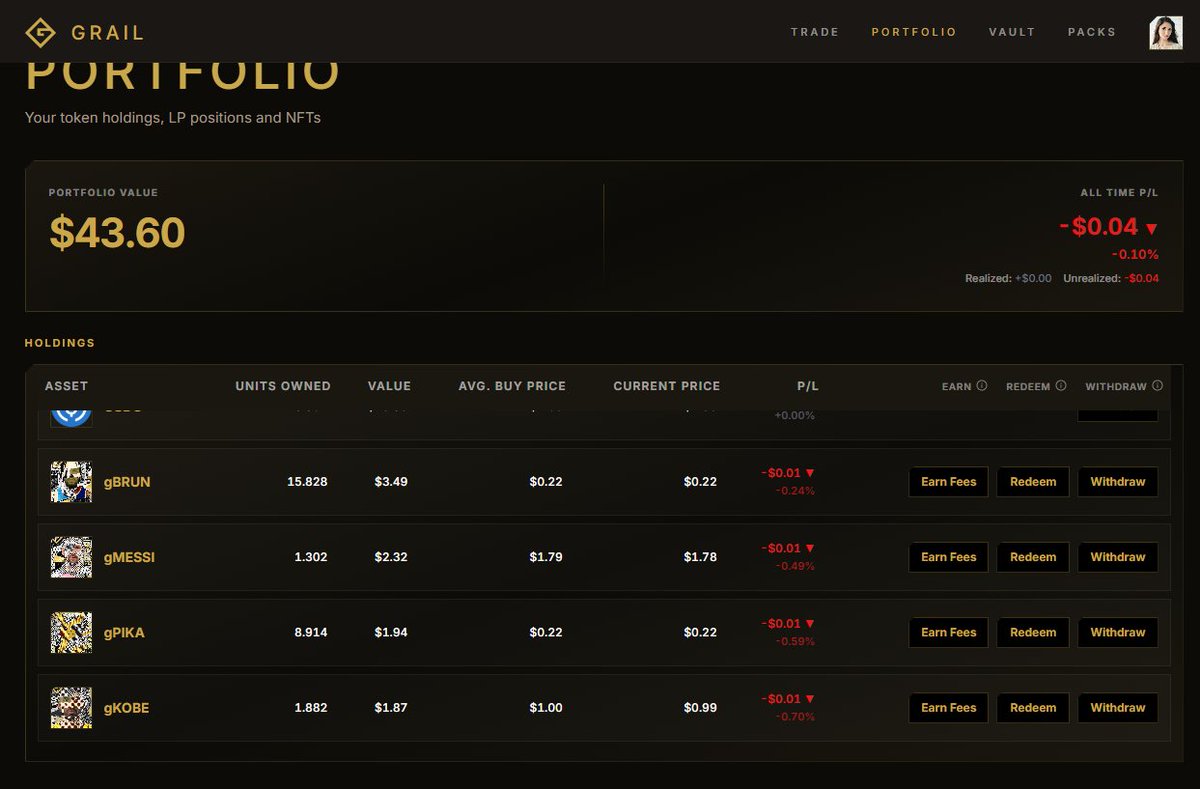The height and width of the screenshot is (789, 1200).
Task: Click Redeem for gPIKA
Action: coord(1033,632)
